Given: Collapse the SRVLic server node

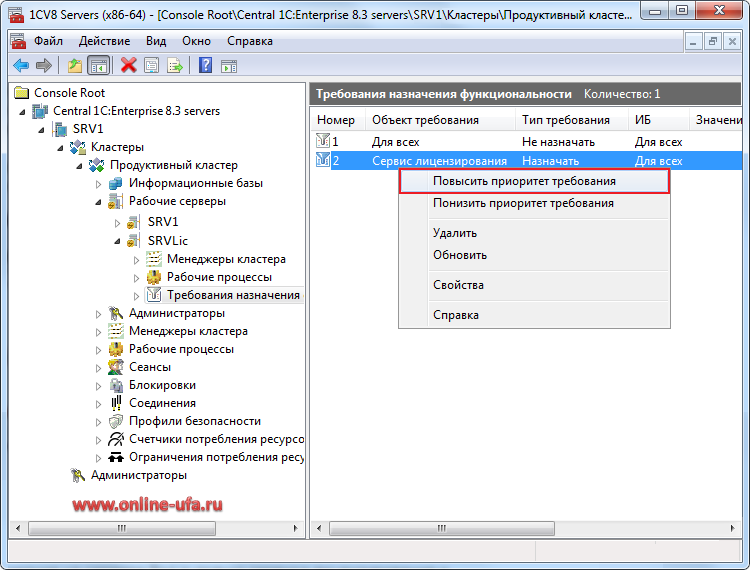Looking at the screenshot, I should coord(117,241).
